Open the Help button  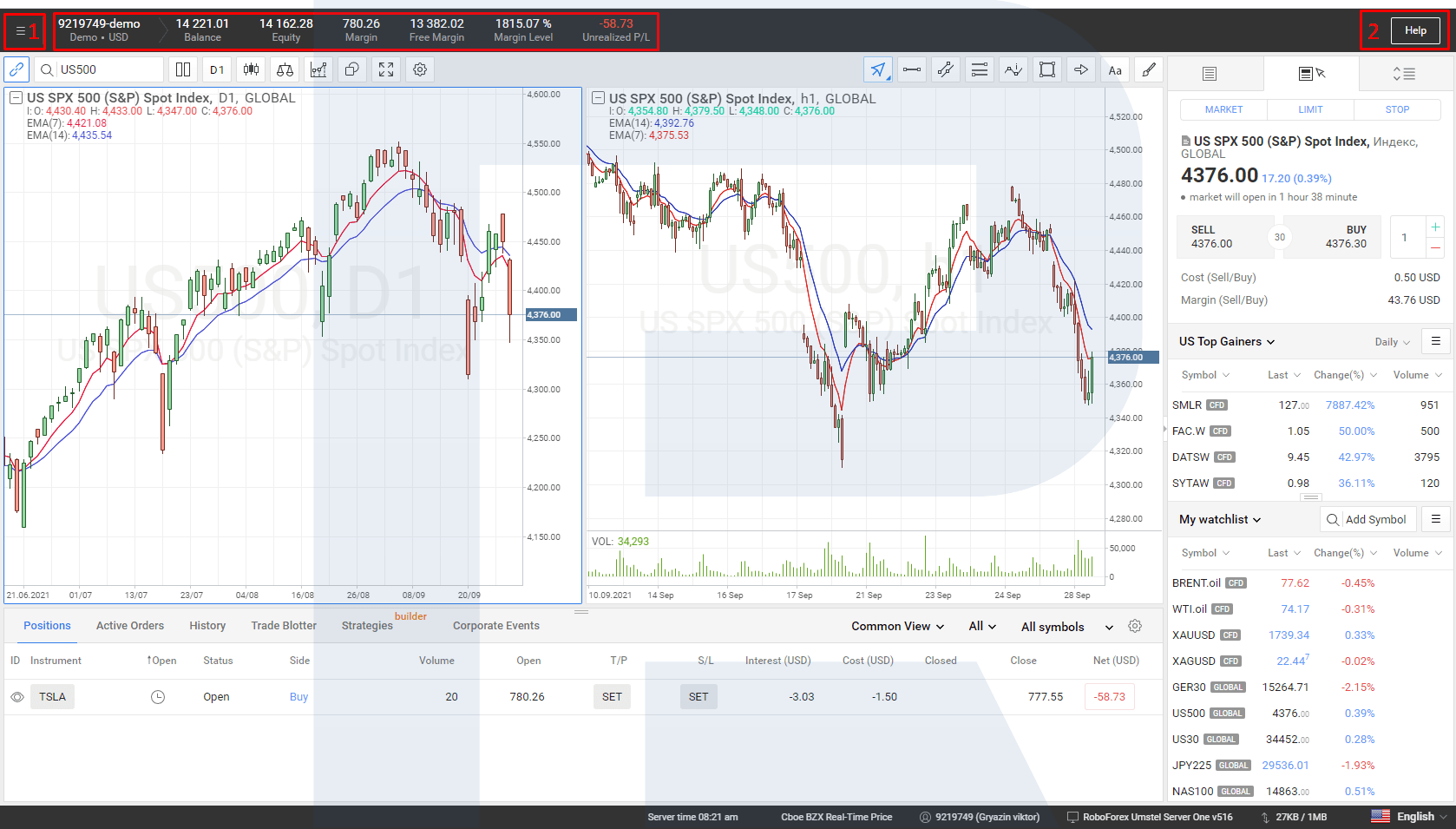[1415, 30]
